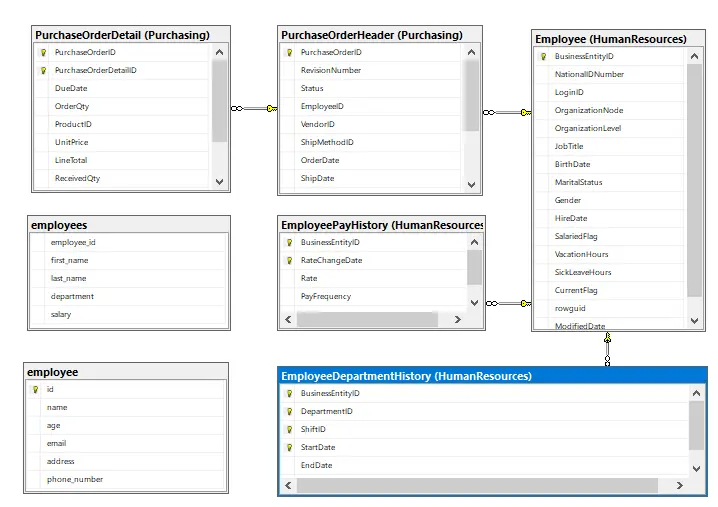Click the key icon beside StartDate
The height and width of the screenshot is (507, 718).
coord(289,447)
